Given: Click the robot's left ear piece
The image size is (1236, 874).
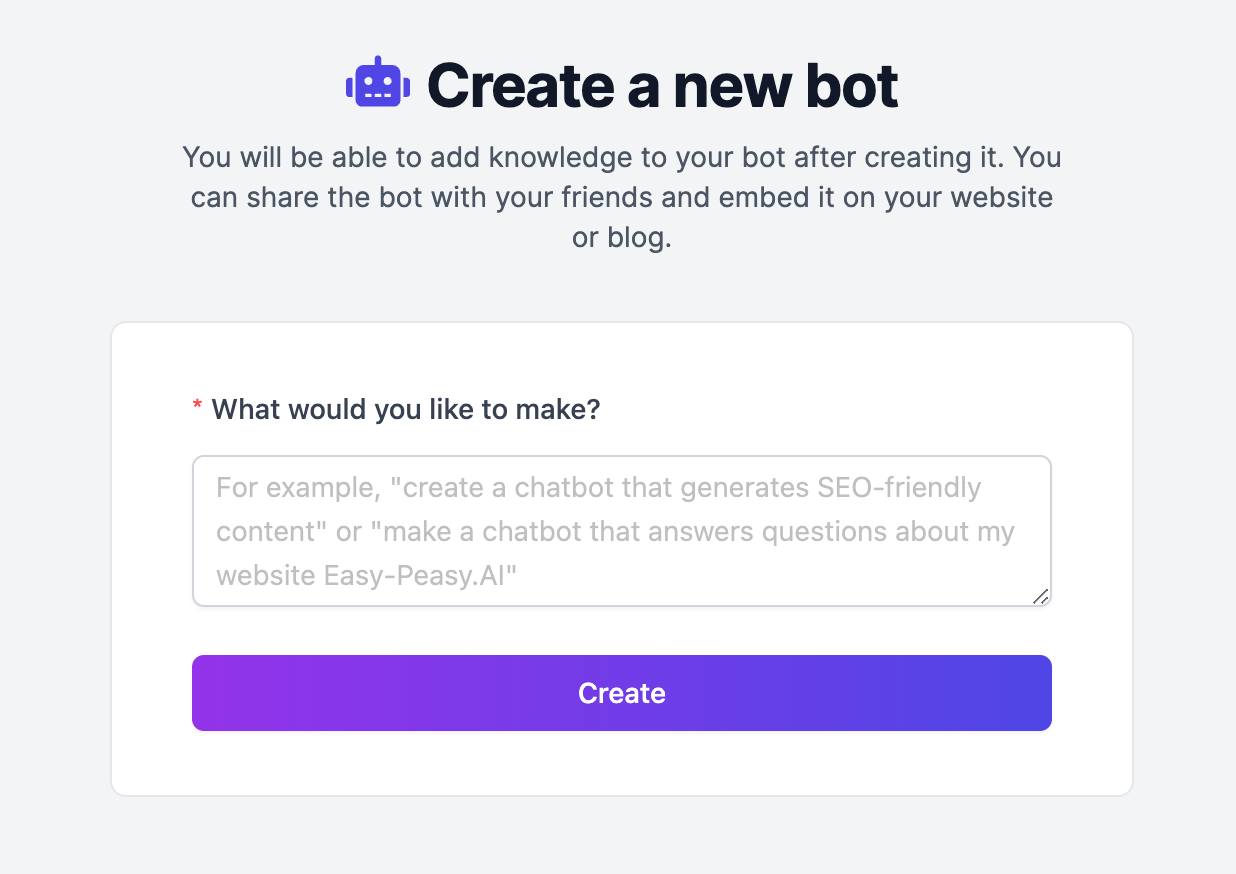Looking at the screenshot, I should 350,87.
